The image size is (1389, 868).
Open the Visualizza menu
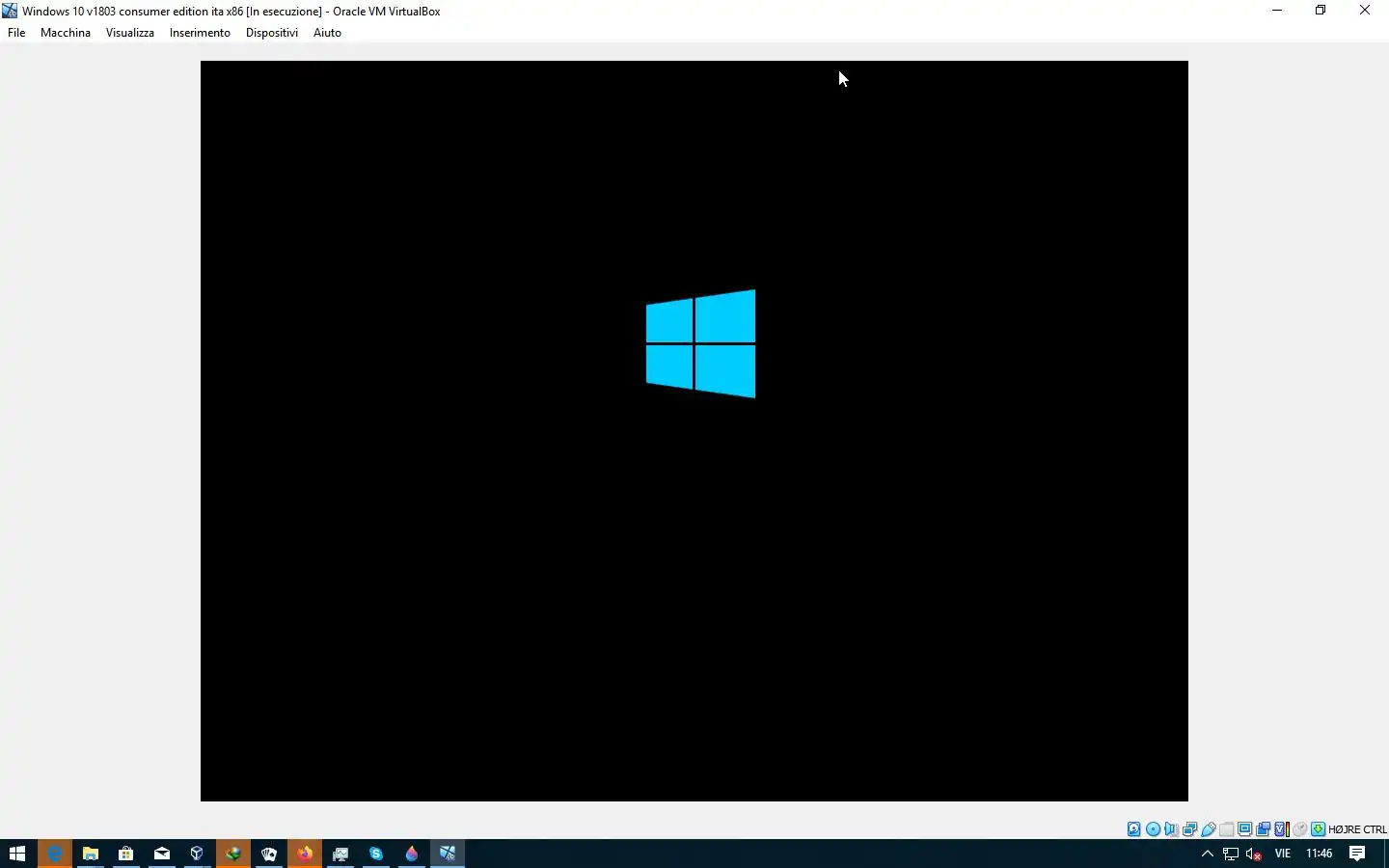pos(130,33)
